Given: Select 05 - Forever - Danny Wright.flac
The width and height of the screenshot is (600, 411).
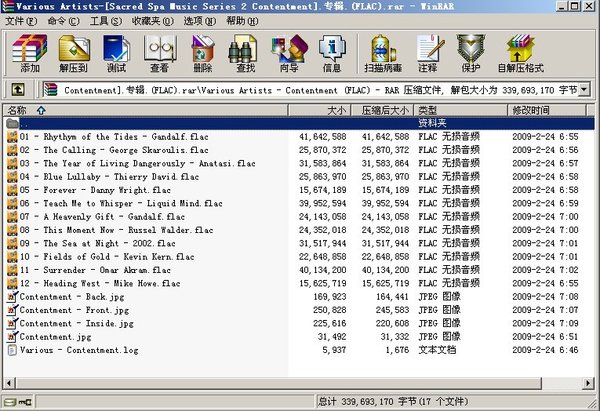Looking at the screenshot, I should click(95, 190).
